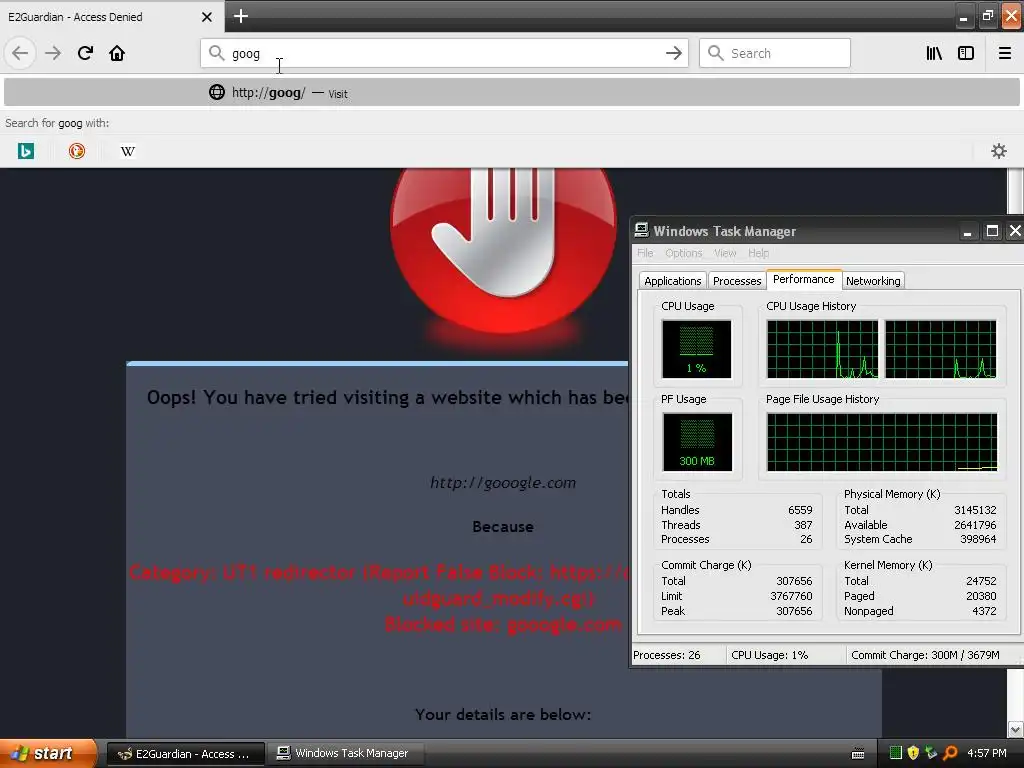
Task: Search with the DuckDuckGo engine icon
Action: tap(76, 152)
